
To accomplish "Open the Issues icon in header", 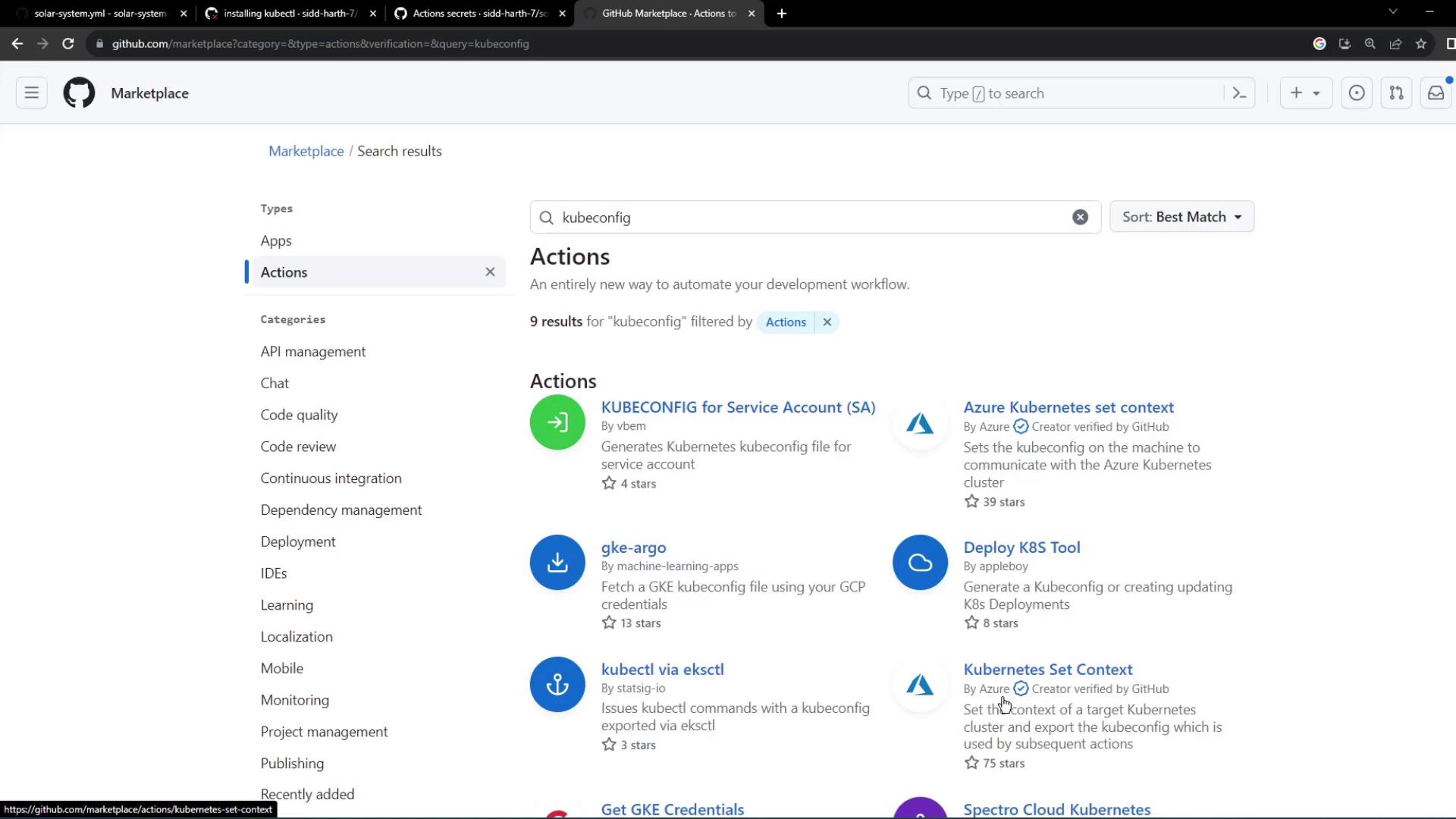I will click(x=1357, y=93).
